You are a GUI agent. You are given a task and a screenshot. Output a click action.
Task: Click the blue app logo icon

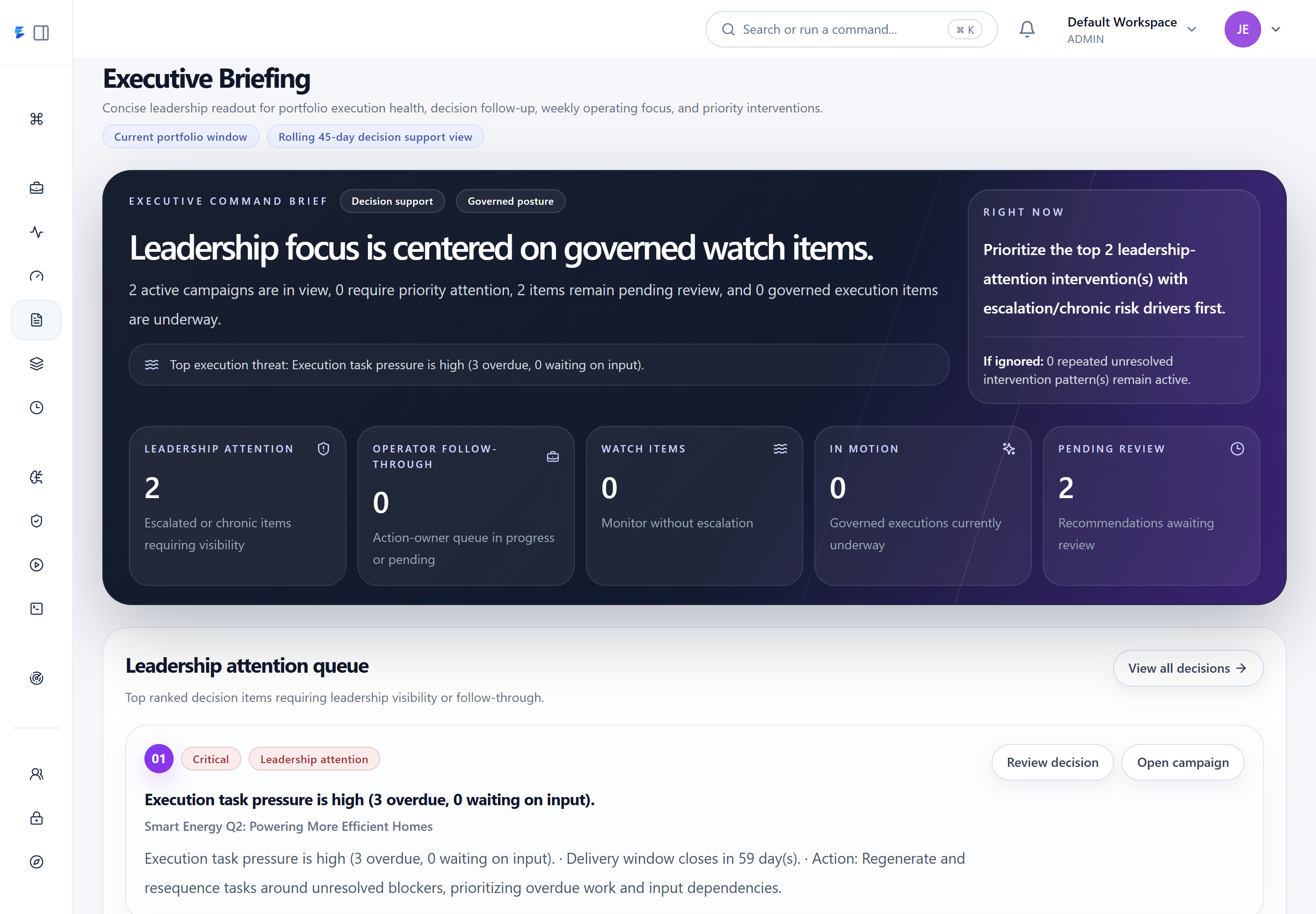click(x=20, y=32)
